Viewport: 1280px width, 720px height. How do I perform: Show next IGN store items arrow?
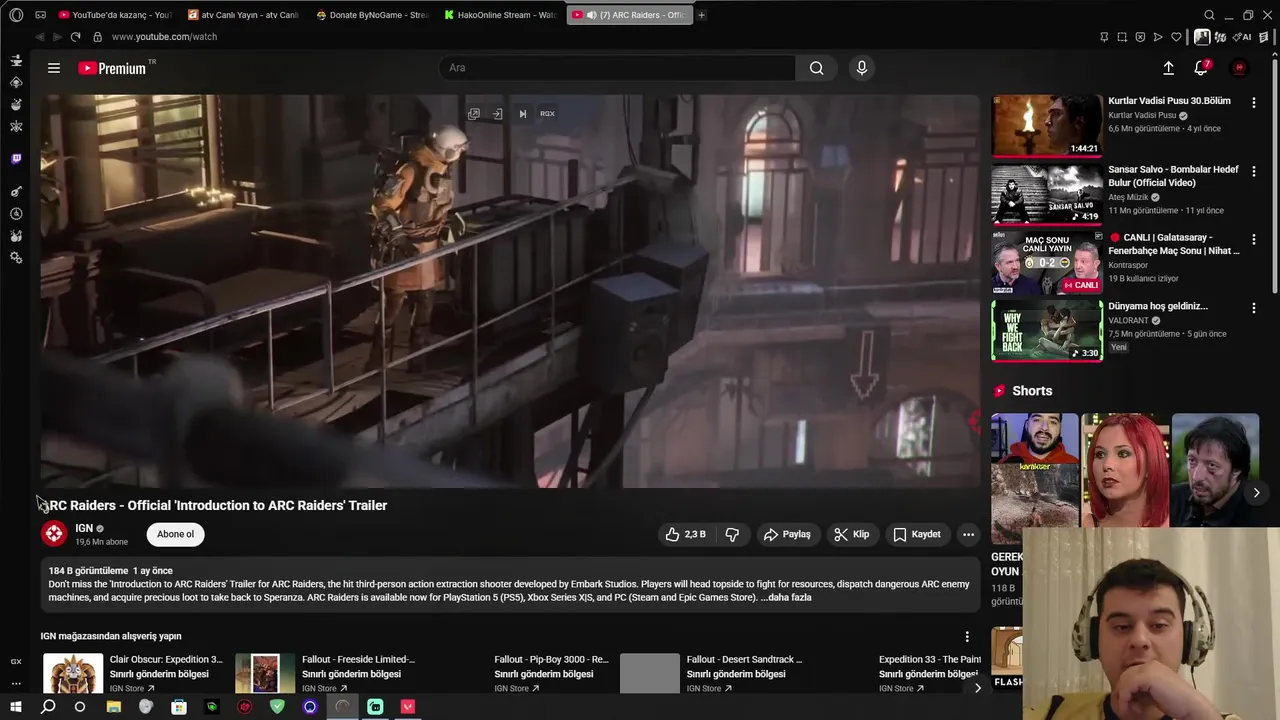[978, 688]
